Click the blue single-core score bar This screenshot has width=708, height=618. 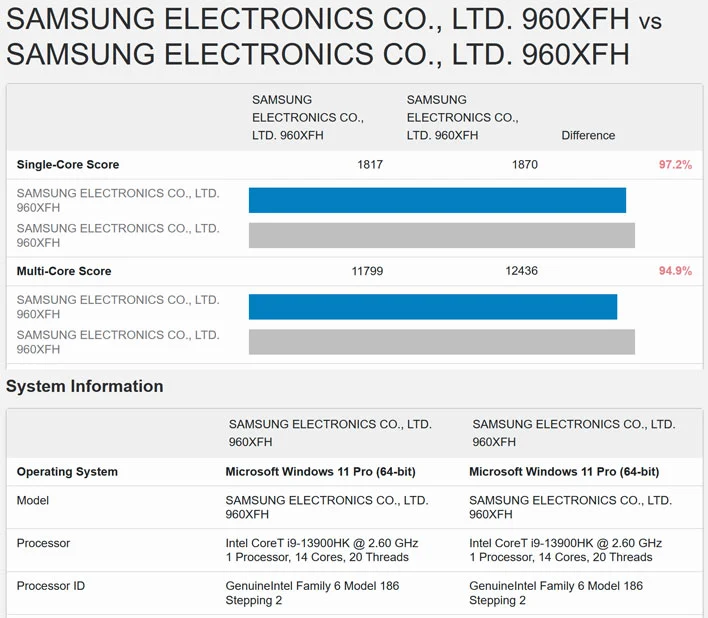(437, 200)
